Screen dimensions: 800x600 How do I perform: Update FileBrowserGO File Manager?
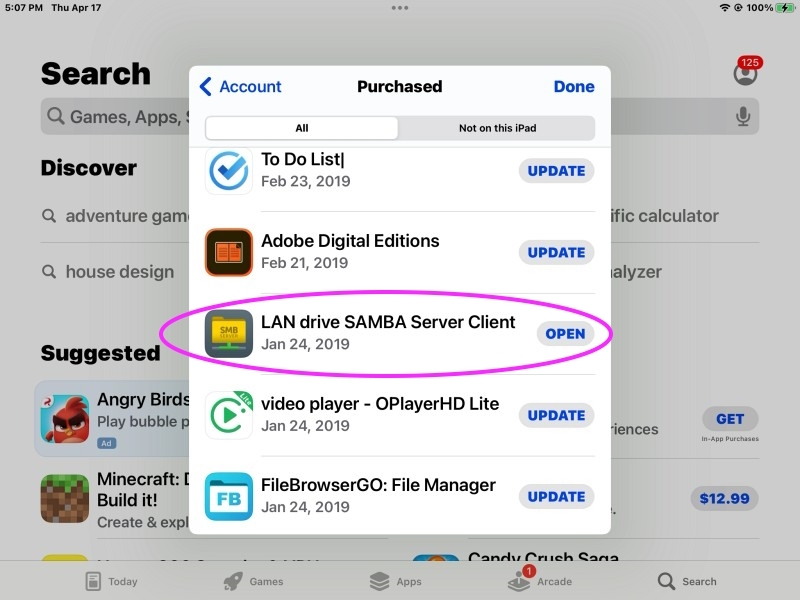click(556, 496)
